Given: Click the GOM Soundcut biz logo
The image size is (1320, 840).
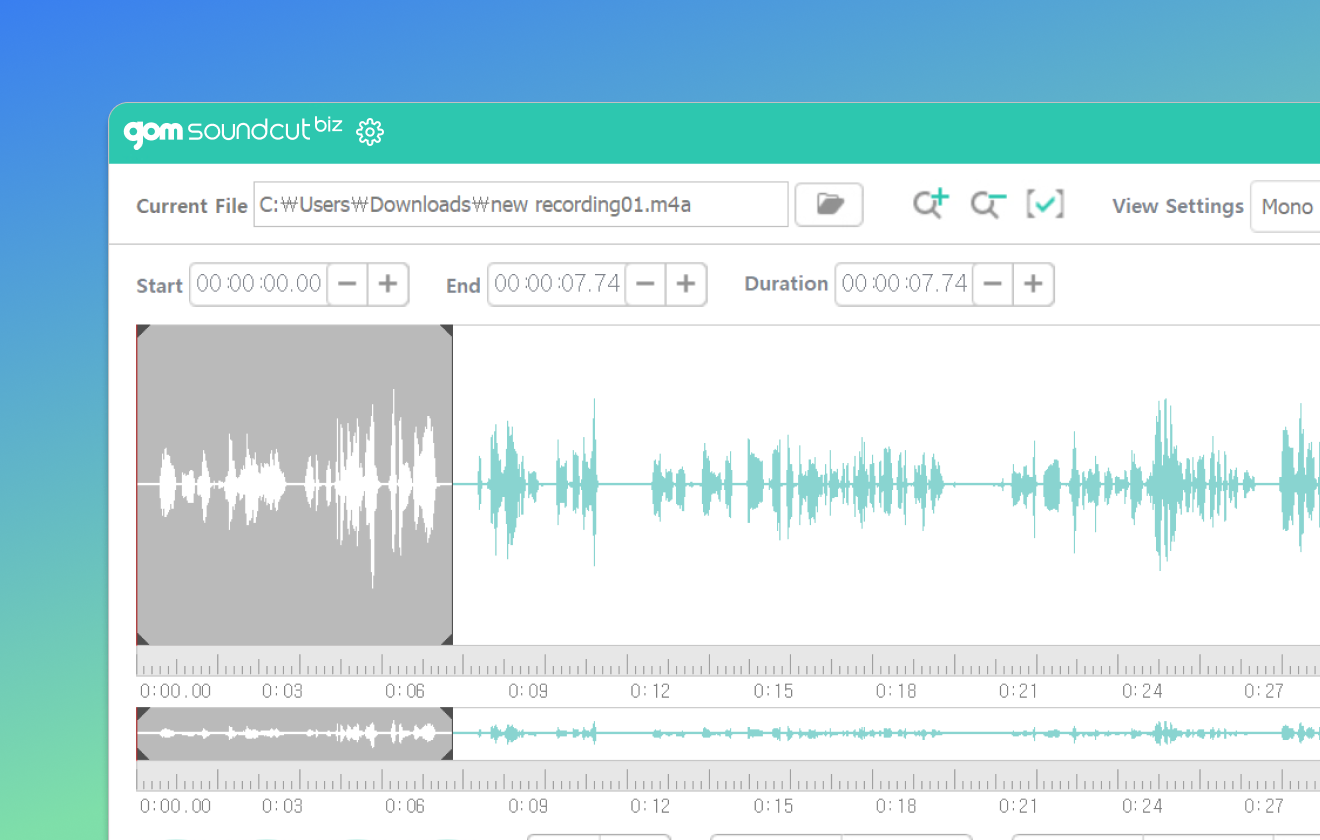Looking at the screenshot, I should [x=232, y=131].
